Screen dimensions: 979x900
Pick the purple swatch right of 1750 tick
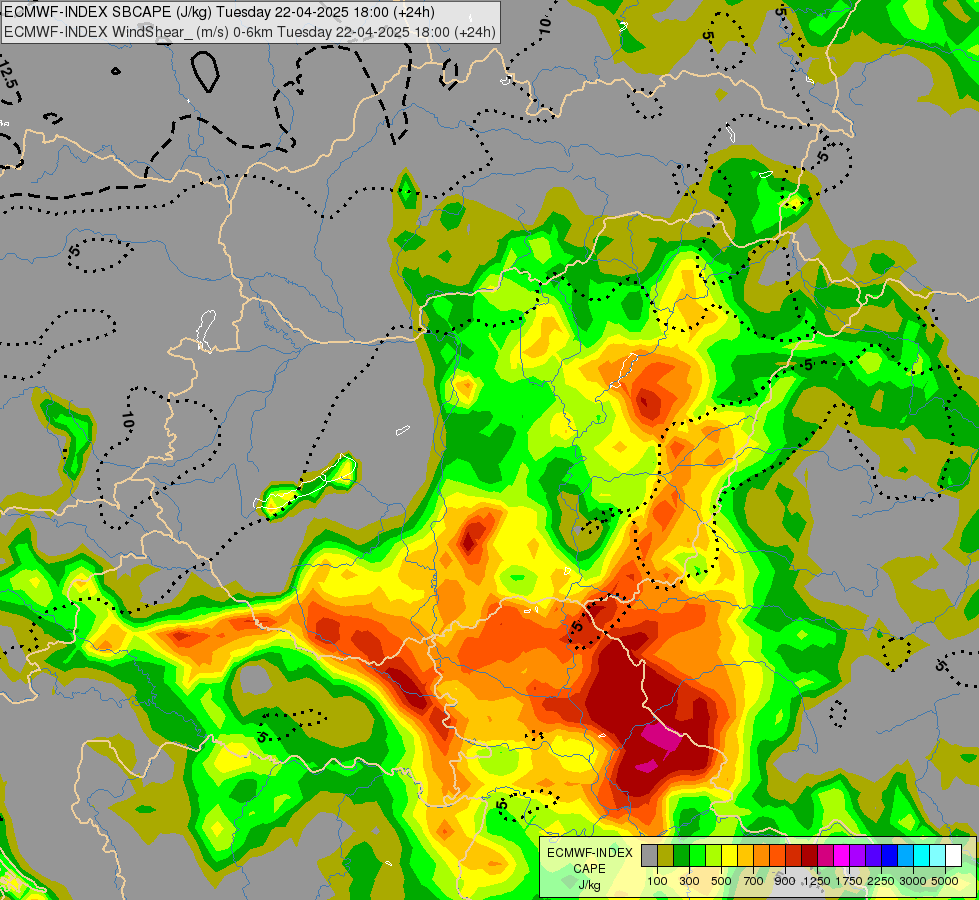(858, 855)
